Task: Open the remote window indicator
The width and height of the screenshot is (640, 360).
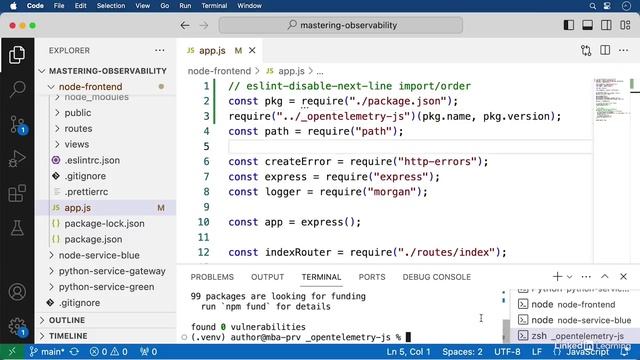Action: [11, 351]
